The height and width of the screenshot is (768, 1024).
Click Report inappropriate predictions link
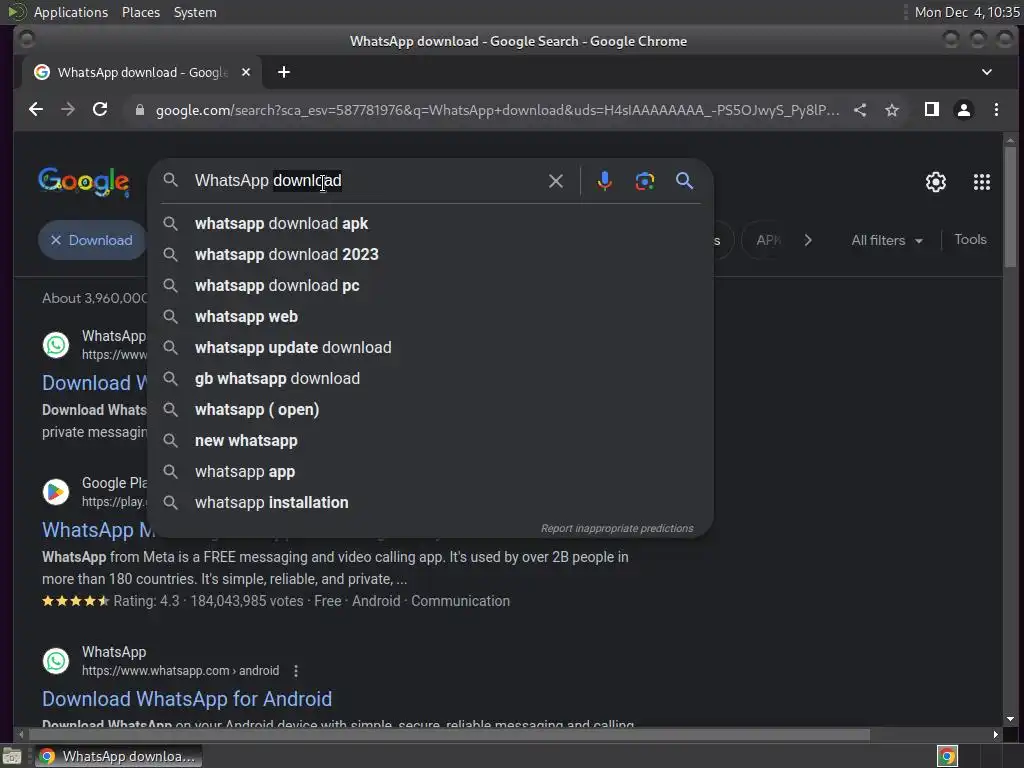pyautogui.click(x=616, y=528)
